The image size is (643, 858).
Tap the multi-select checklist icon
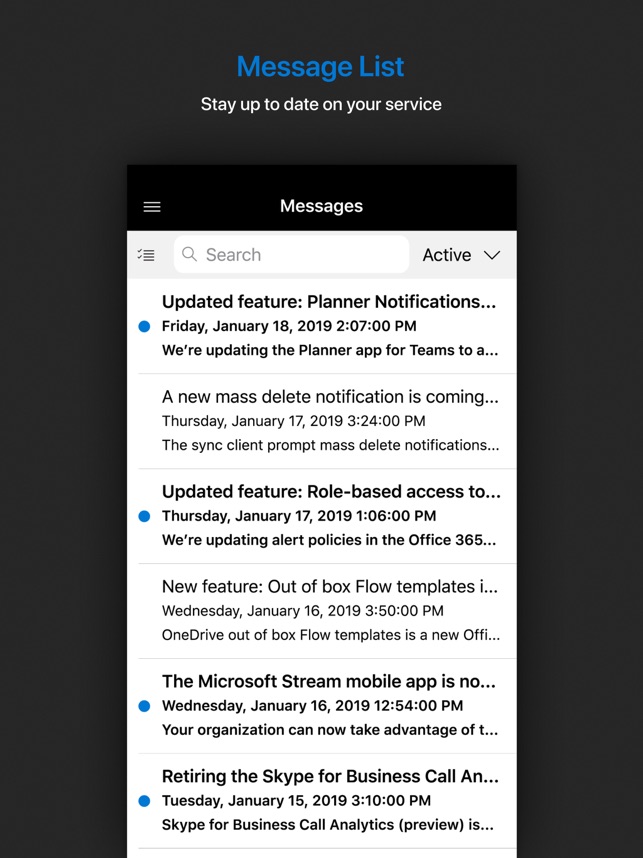click(146, 254)
